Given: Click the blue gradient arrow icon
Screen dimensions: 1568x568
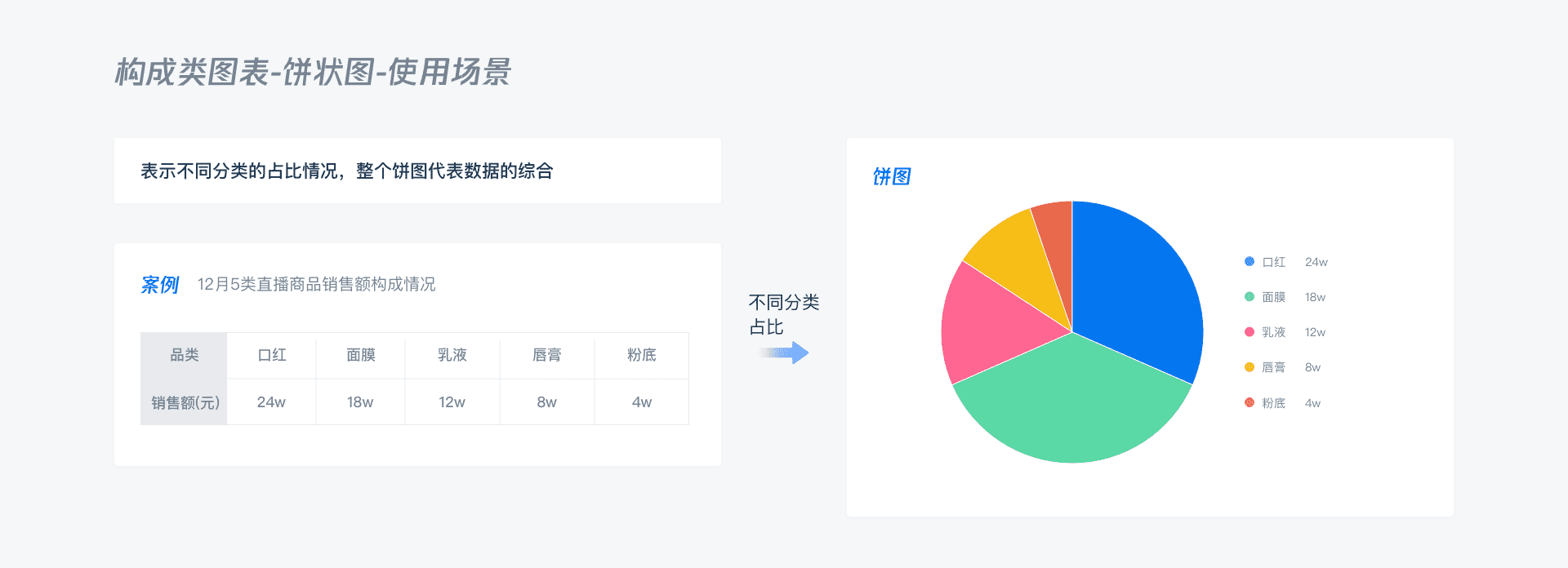Looking at the screenshot, I should coord(785,353).
